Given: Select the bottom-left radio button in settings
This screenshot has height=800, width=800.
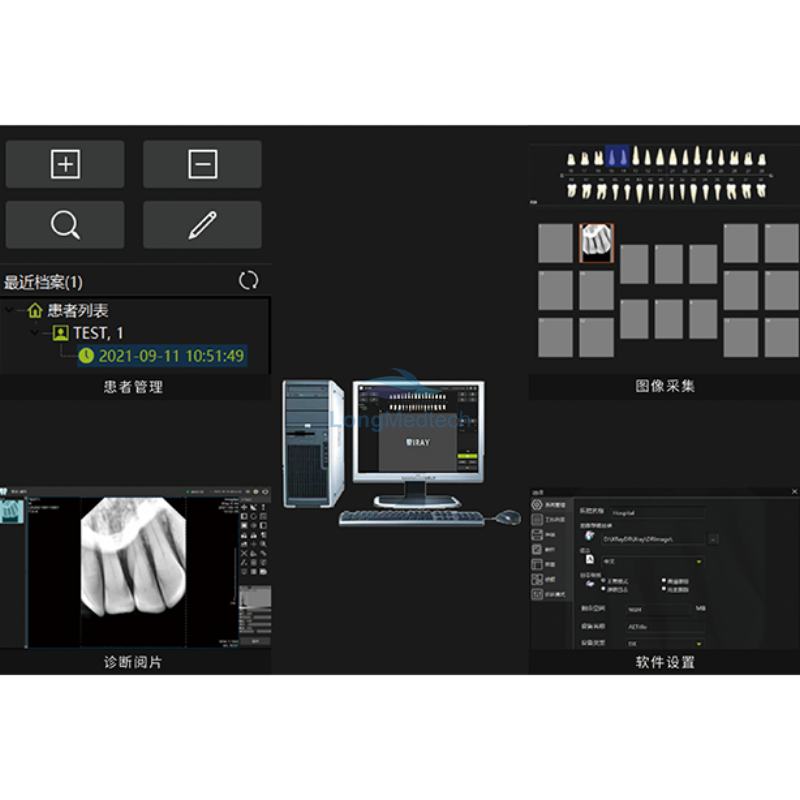Looking at the screenshot, I should (x=602, y=590).
